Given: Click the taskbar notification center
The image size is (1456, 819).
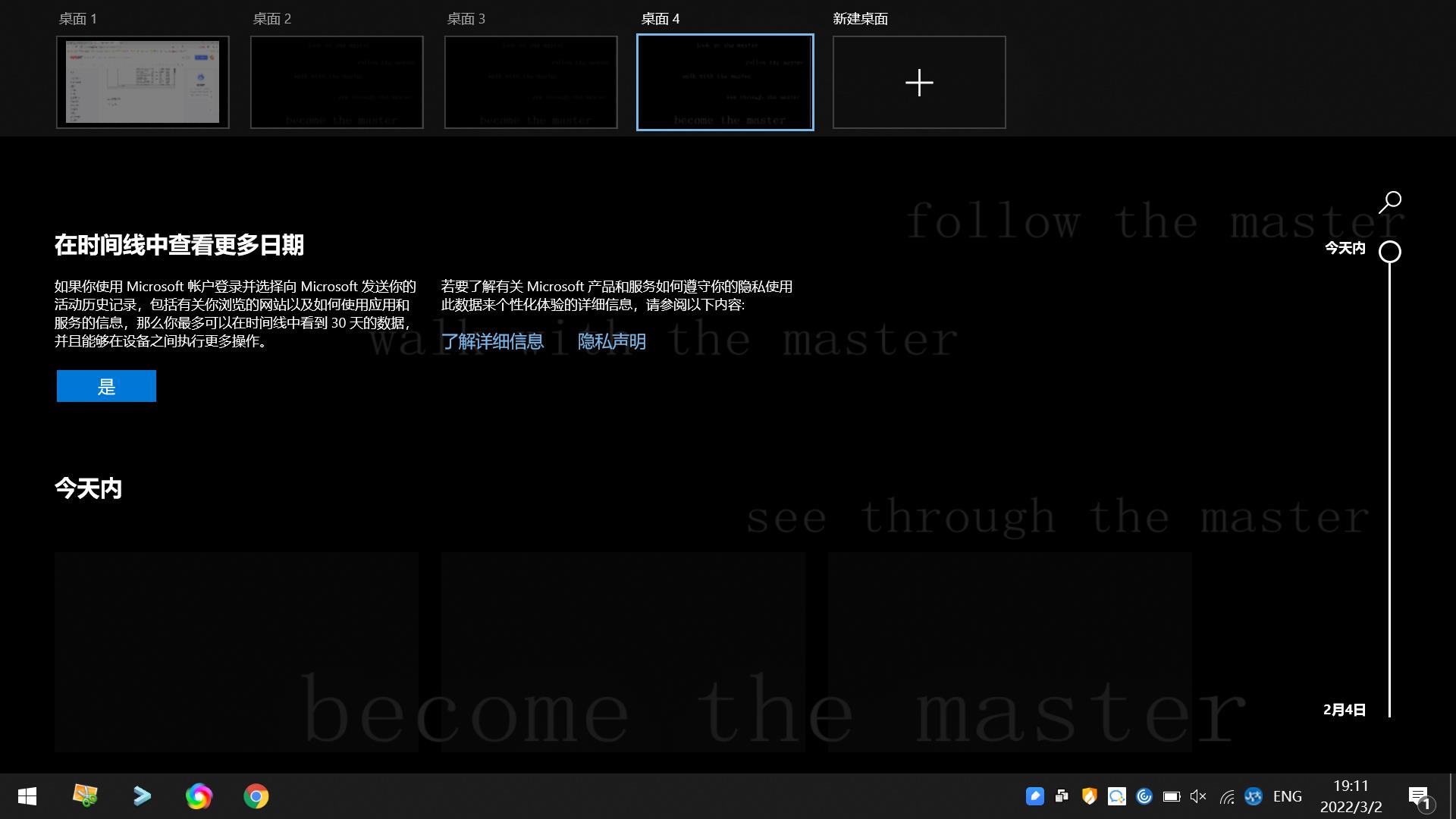Looking at the screenshot, I should [1420, 796].
